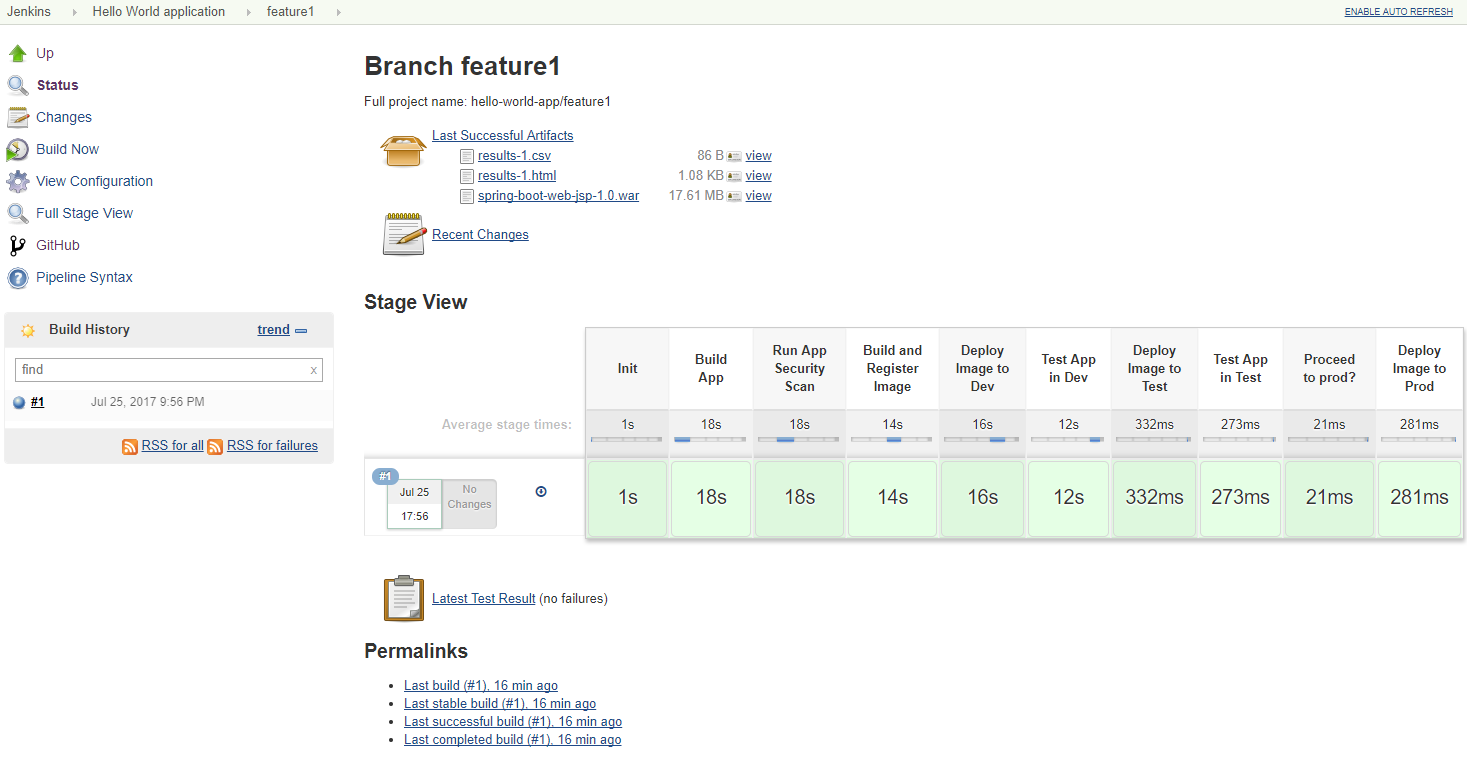Image resolution: width=1467 pixels, height=757 pixels.
Task: Open Full Stage View from sidebar
Action: (x=84, y=213)
